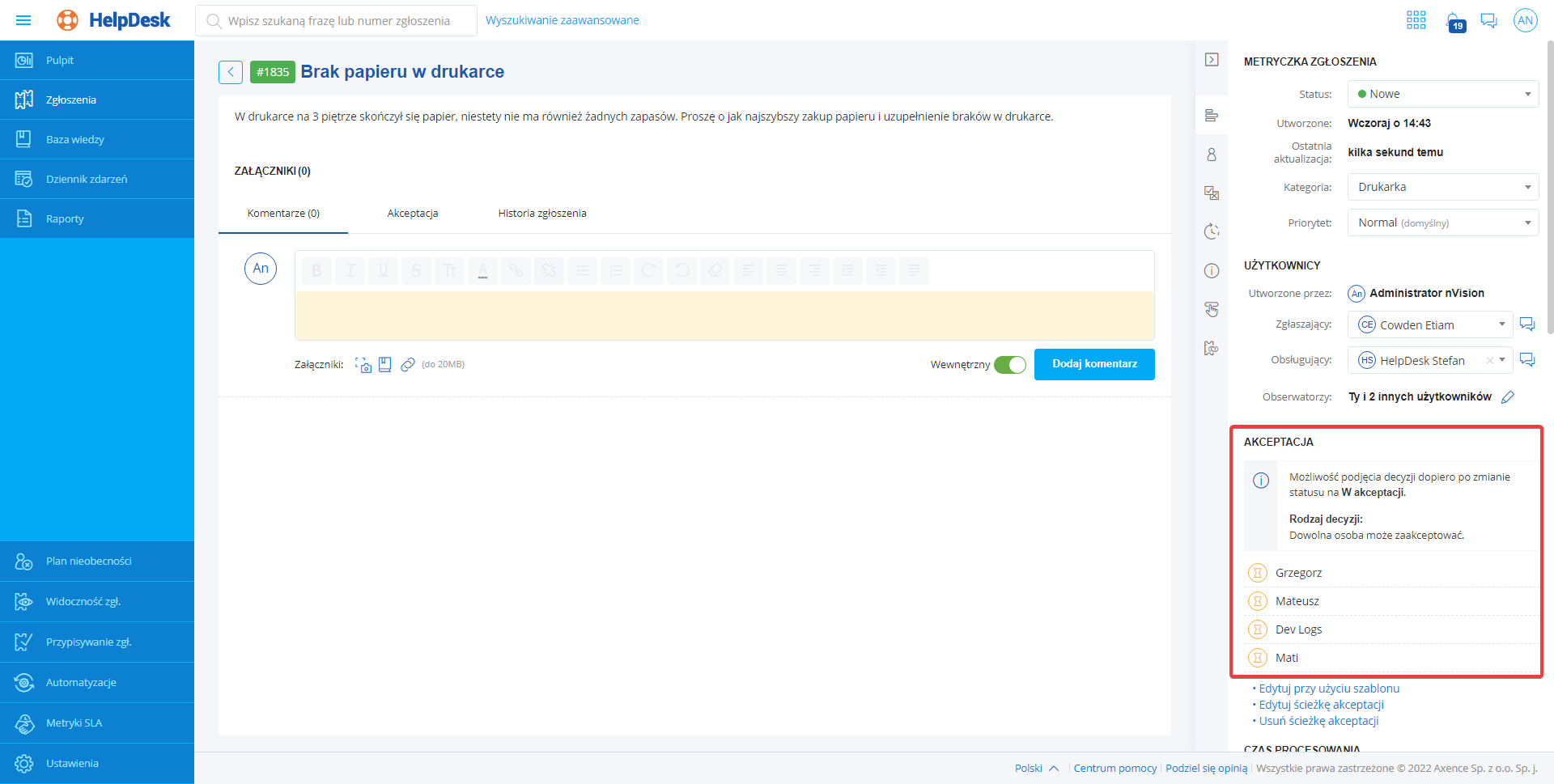
Task: Open the AN user avatar menu
Action: (1525, 20)
